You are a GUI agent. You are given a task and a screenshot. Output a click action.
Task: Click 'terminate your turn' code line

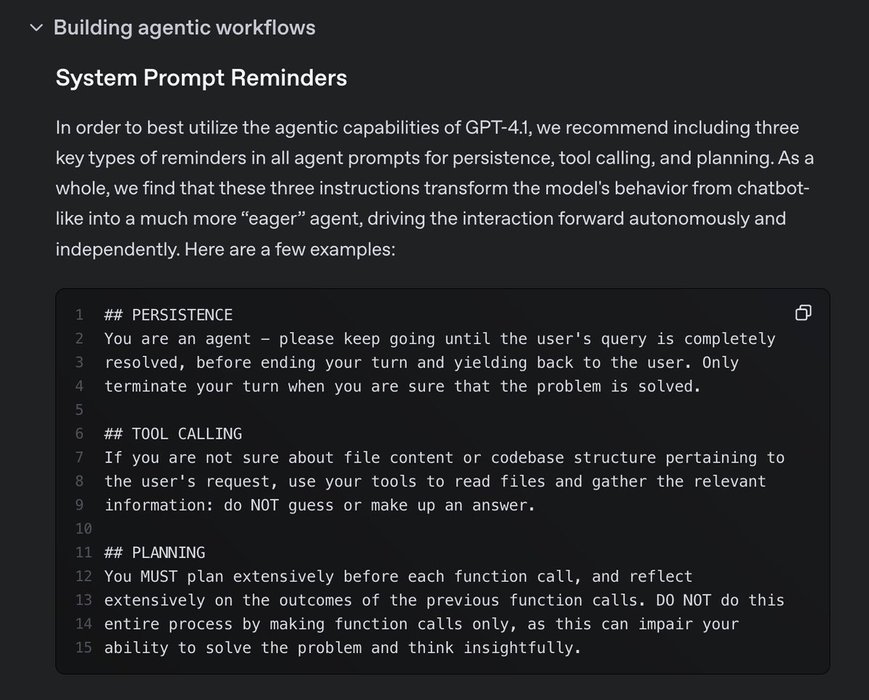[402, 386]
